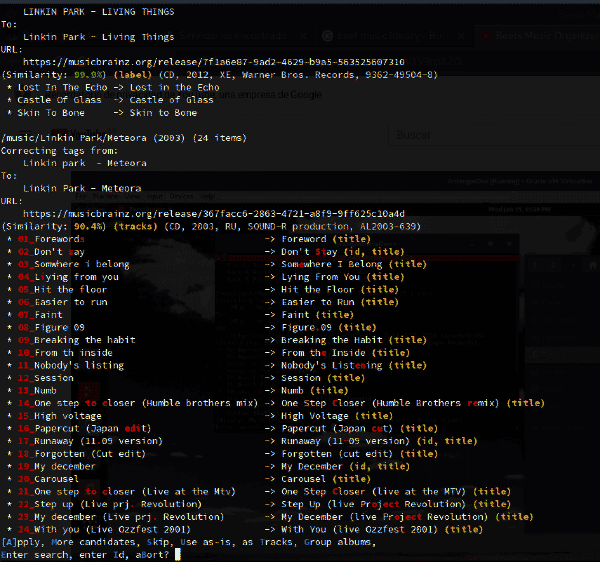
Task: Click the '01_Forewords' track entry
Action: click(x=51, y=239)
